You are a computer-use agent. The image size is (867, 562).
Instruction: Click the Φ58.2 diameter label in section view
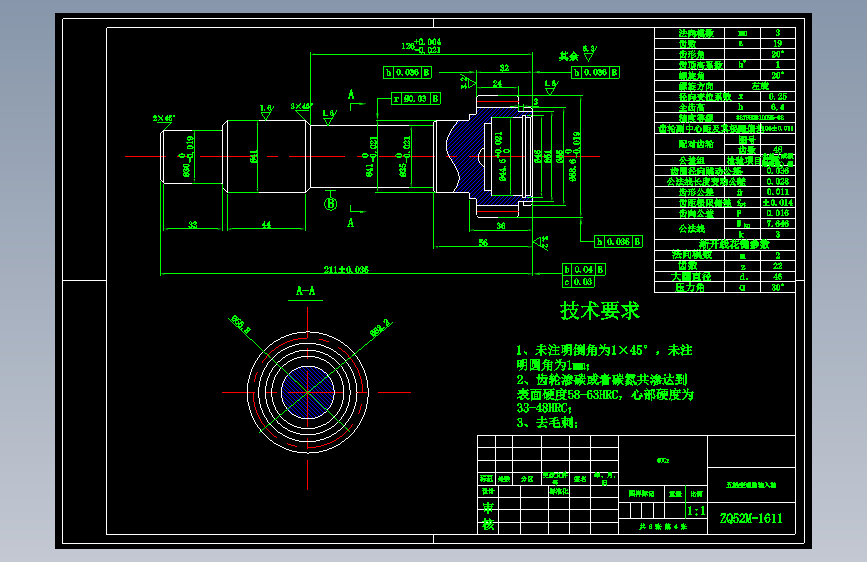380,327
